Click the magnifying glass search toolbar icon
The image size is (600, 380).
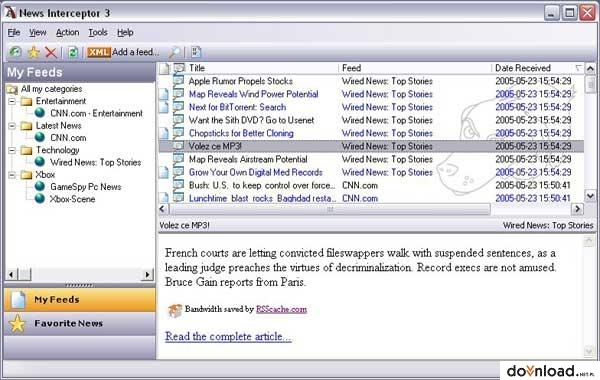(175, 52)
